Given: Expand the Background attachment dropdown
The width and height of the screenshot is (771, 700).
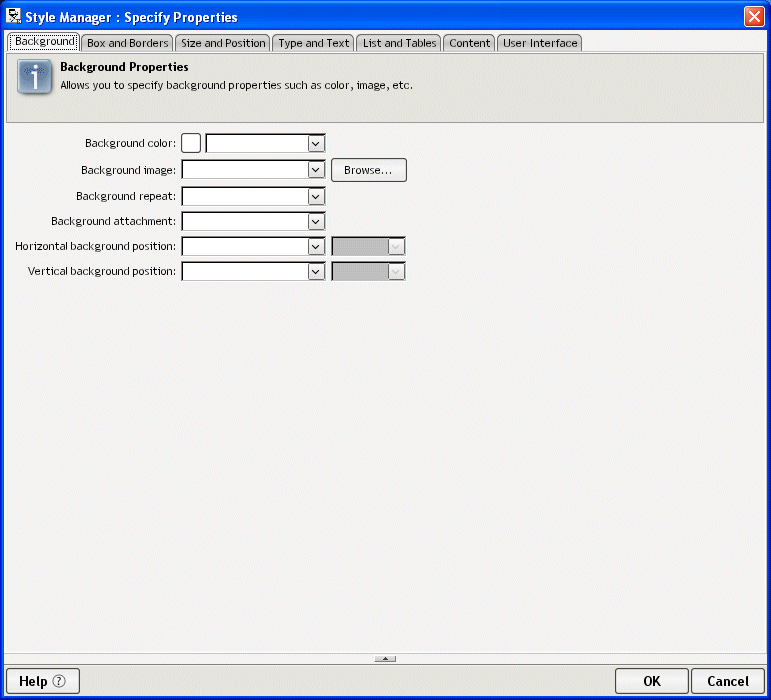Looking at the screenshot, I should pos(316,222).
